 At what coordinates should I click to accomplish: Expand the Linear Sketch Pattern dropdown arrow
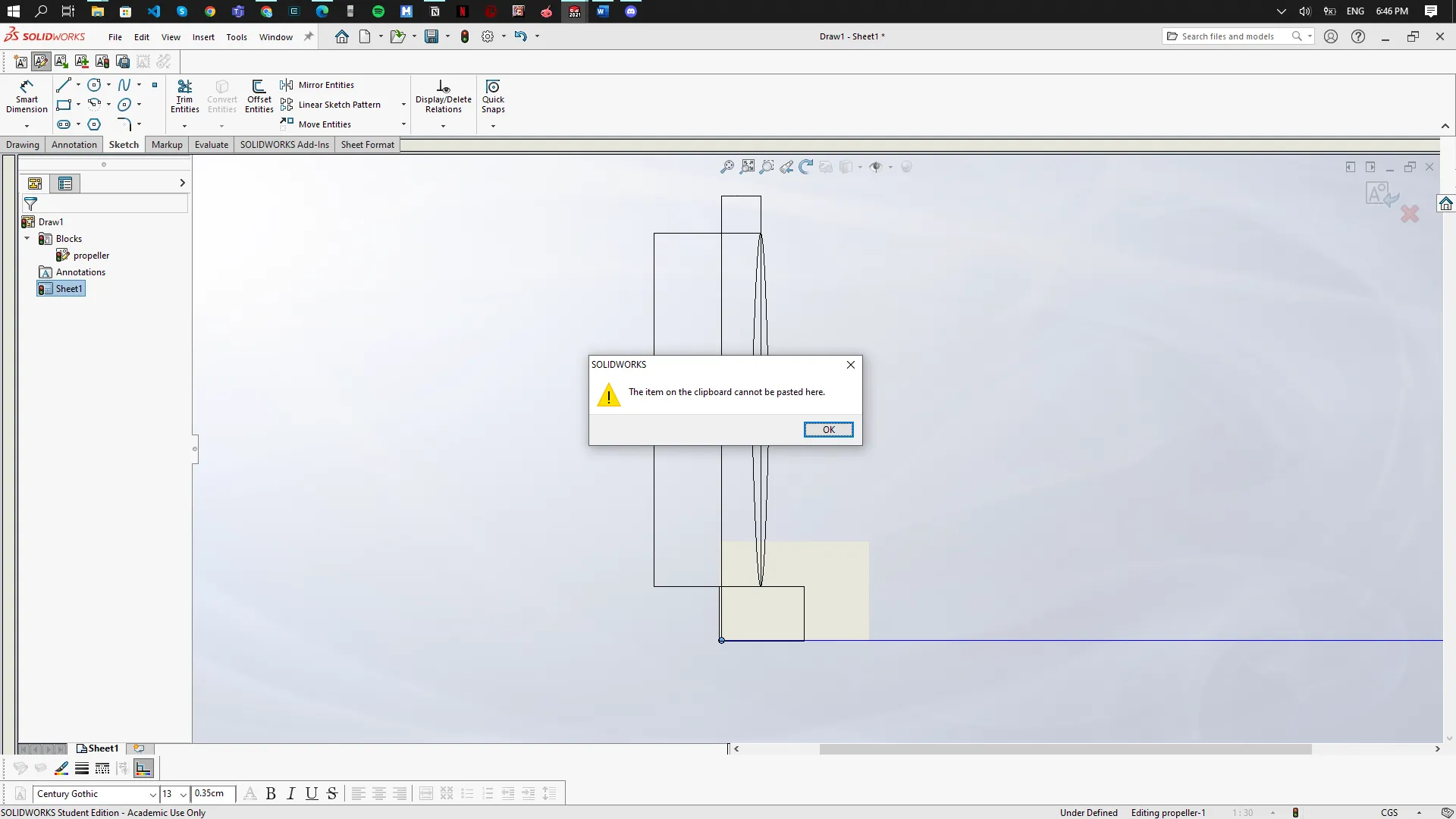click(403, 105)
